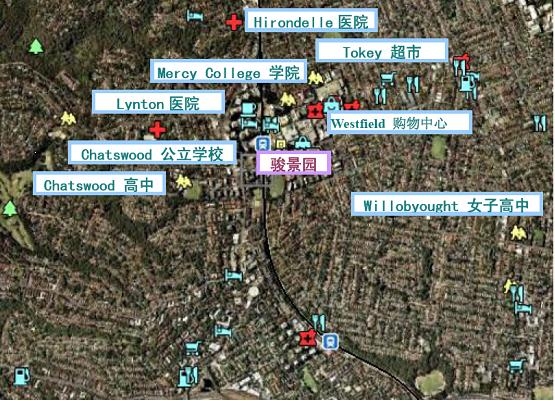555x401 pixels.
Task: Click the school icon beside Chatswood 高中 label
Action: (x=183, y=182)
